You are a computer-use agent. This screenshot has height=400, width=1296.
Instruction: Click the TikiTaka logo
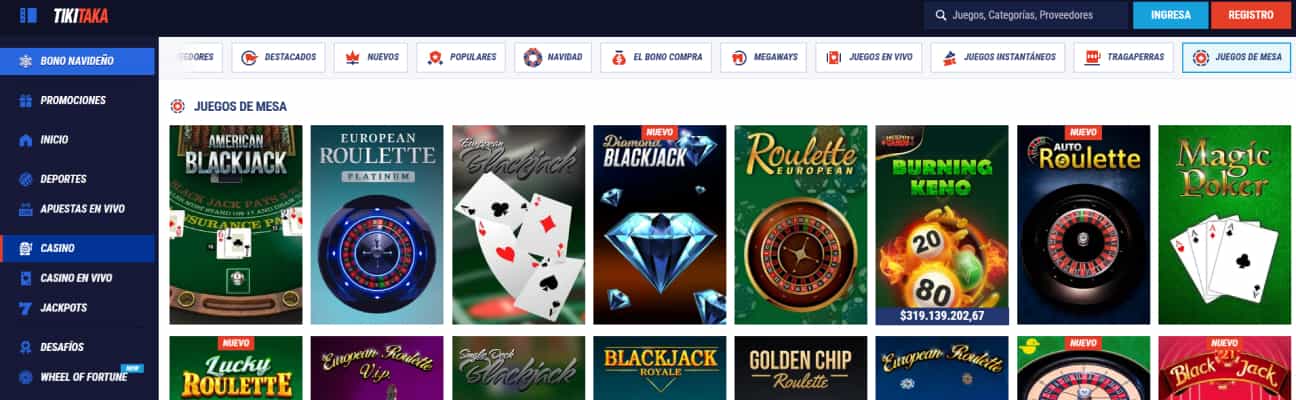pos(80,16)
